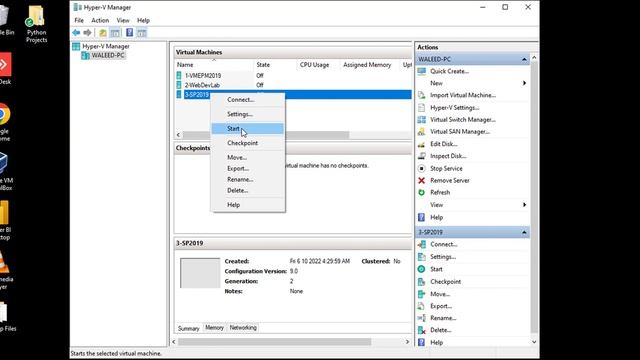Expand the View submenu arrow in Actions

[x=524, y=205]
